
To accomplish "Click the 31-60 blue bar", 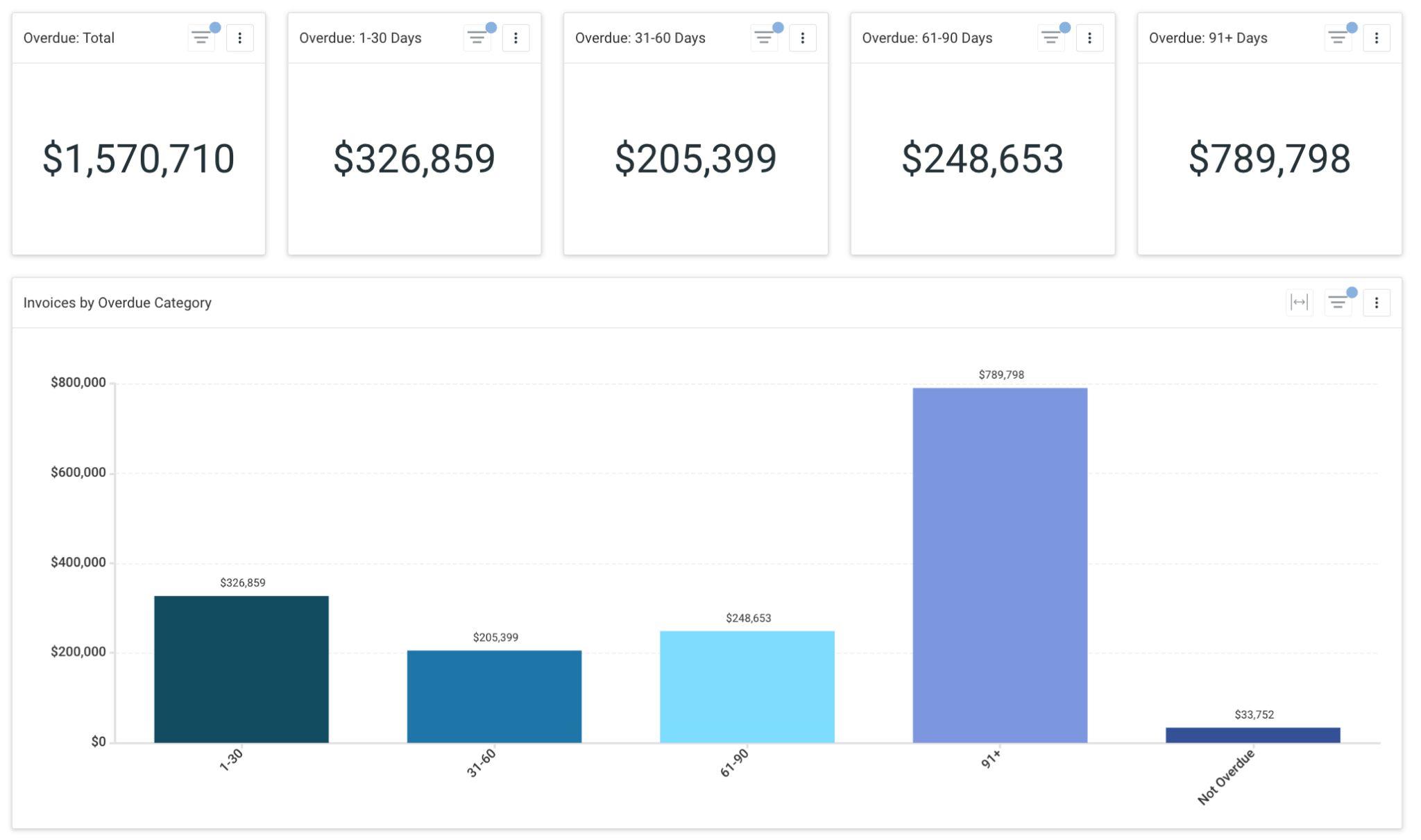I will tap(494, 696).
